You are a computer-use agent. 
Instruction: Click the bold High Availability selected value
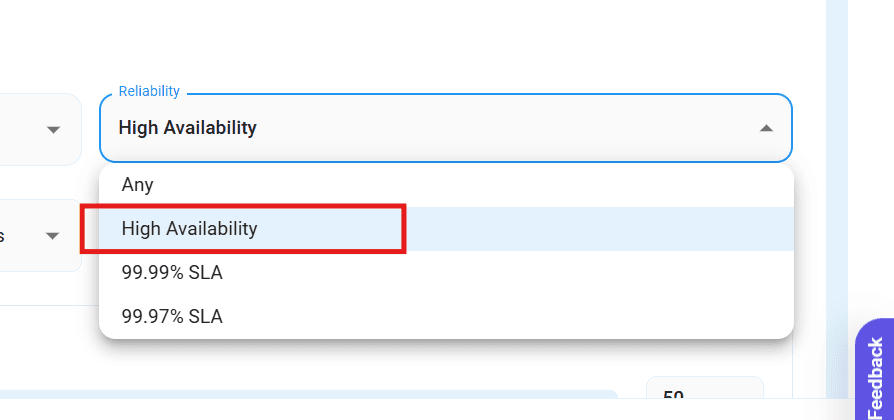188,128
